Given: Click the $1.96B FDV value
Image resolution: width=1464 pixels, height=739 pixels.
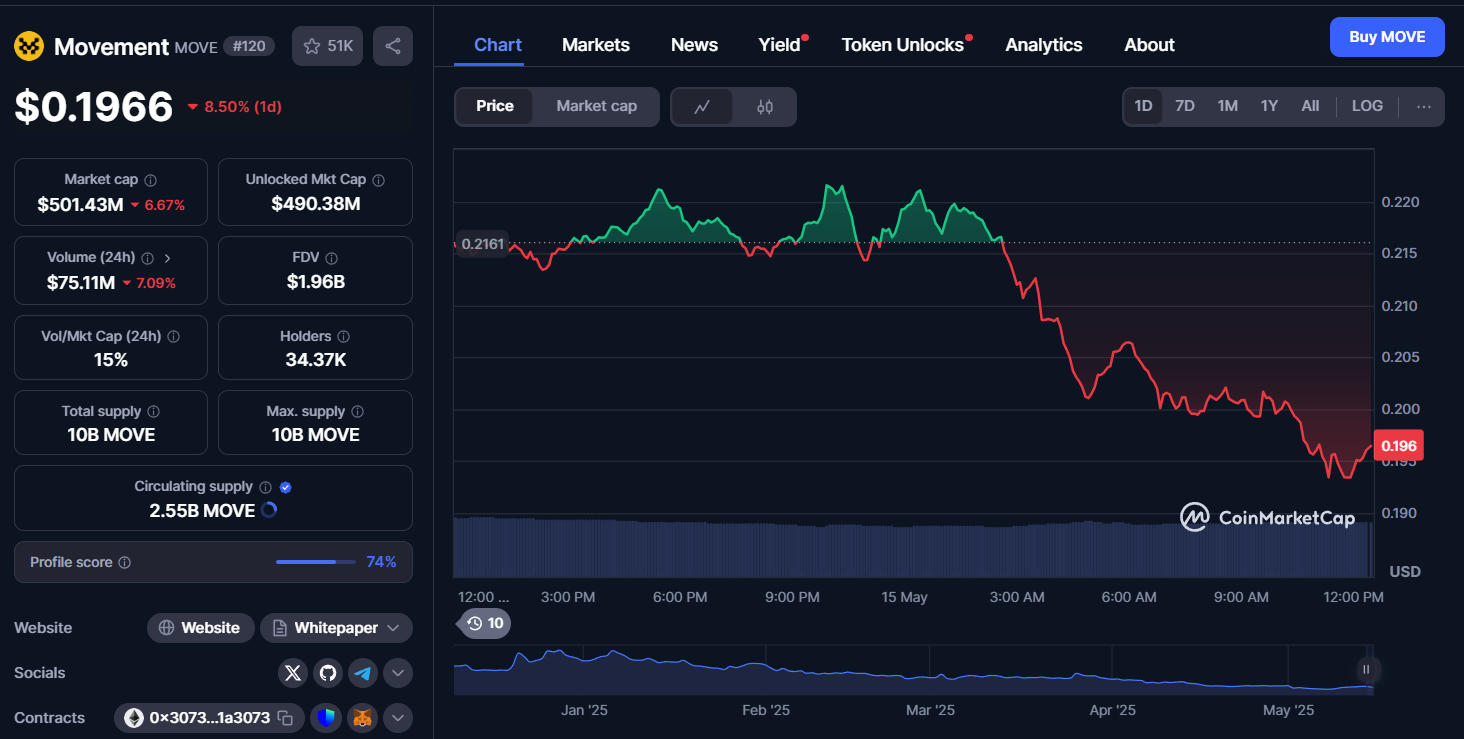Looking at the screenshot, I should click(x=316, y=282).
